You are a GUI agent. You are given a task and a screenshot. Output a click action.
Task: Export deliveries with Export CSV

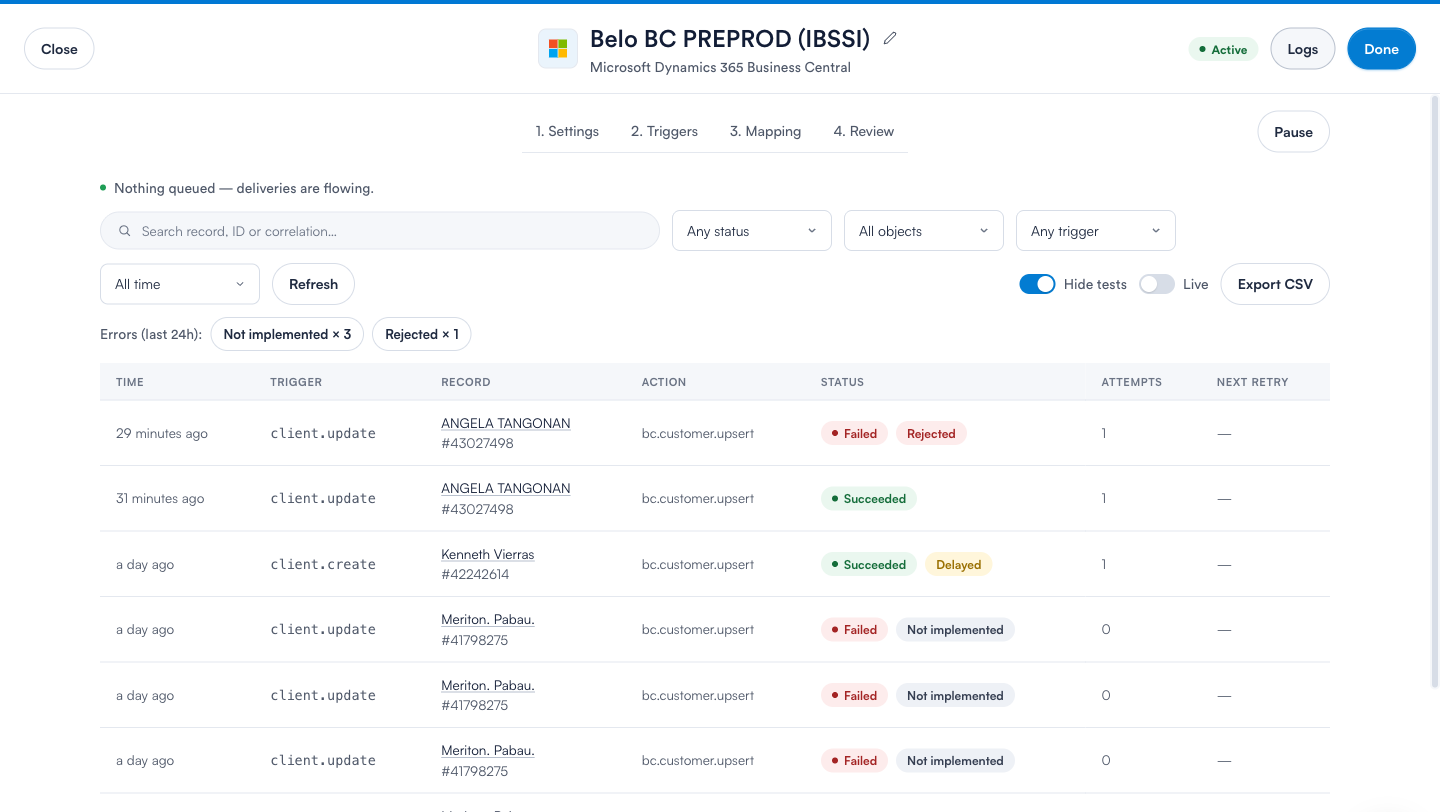point(1275,284)
